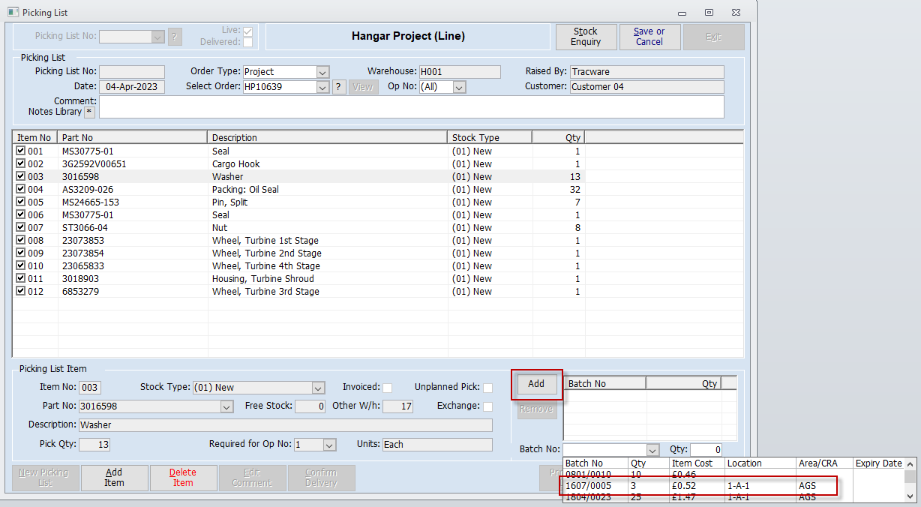Toggle the Invoiced checkbox
Viewport: 921px width, 507px height.
coord(387,388)
